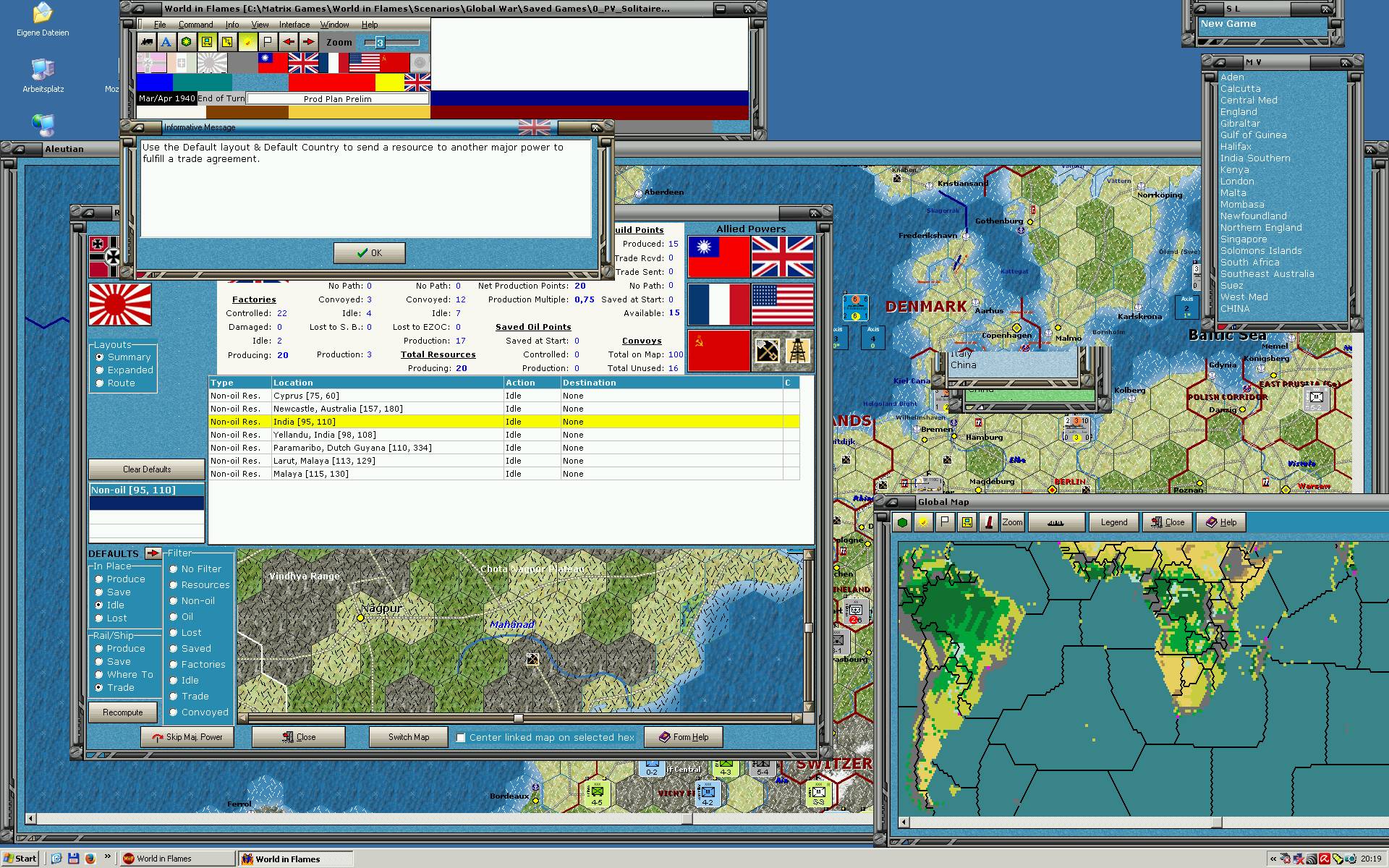Choose the Non-oil filter option
Image resolution: width=1389 pixels, height=868 pixels.
(x=174, y=601)
